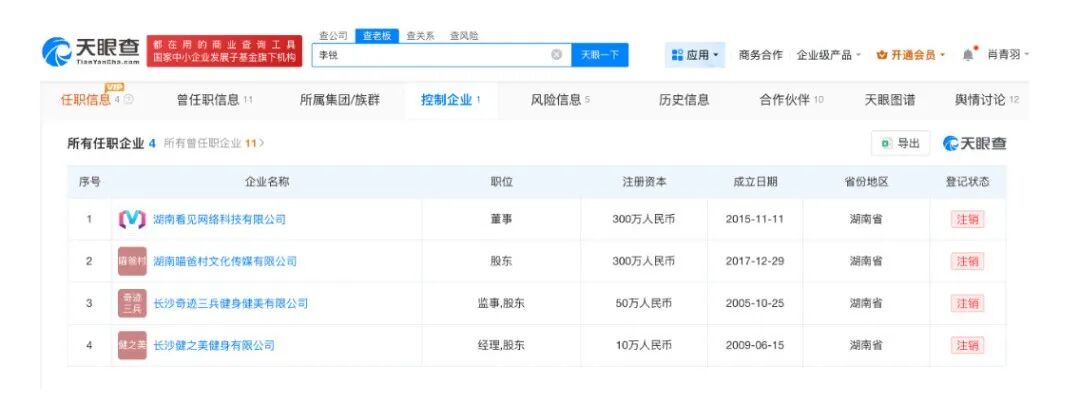Select the 查老板 search tab
This screenshot has height=404, width=1080.
pyautogui.click(x=377, y=36)
